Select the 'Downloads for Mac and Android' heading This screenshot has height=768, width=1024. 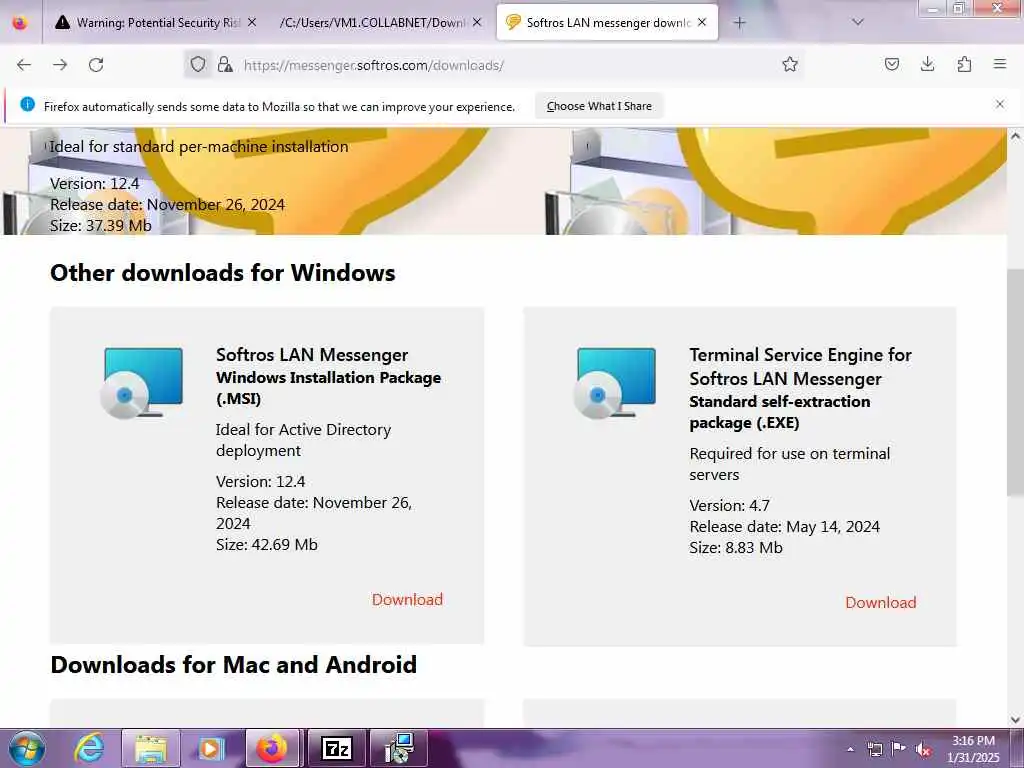pos(233,664)
